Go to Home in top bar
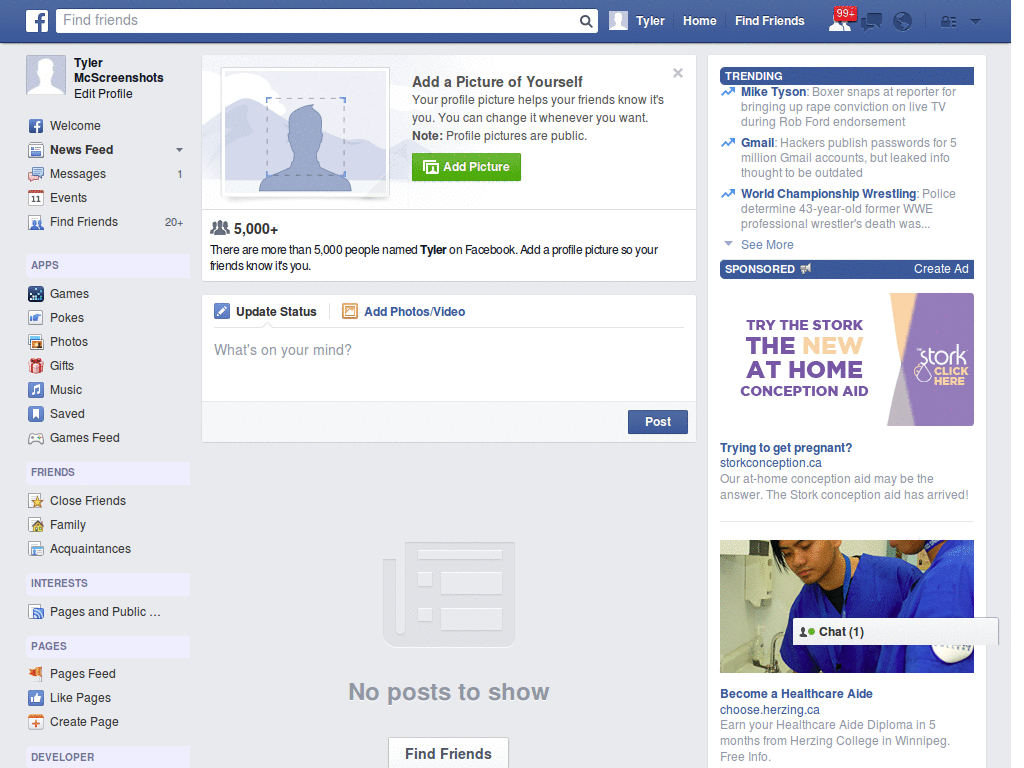1024x768 pixels. point(699,21)
